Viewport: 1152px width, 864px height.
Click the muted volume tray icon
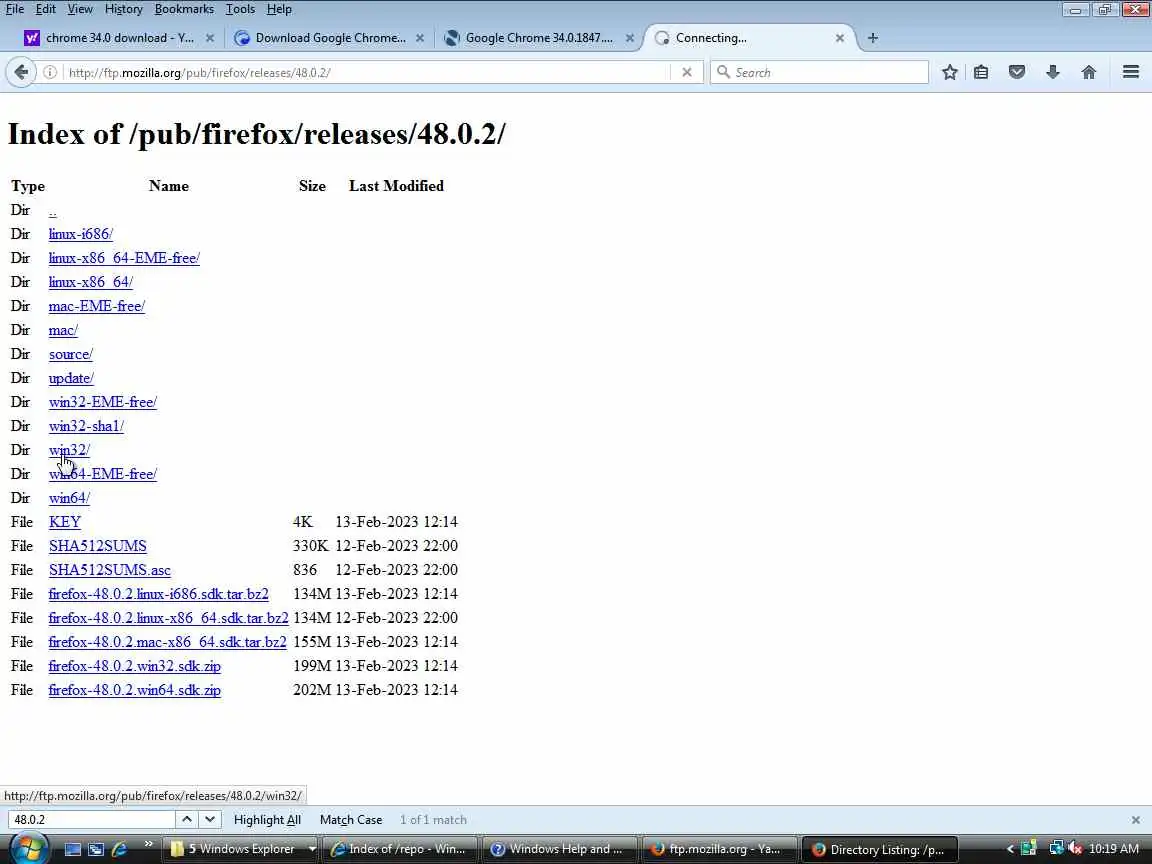click(x=1076, y=849)
